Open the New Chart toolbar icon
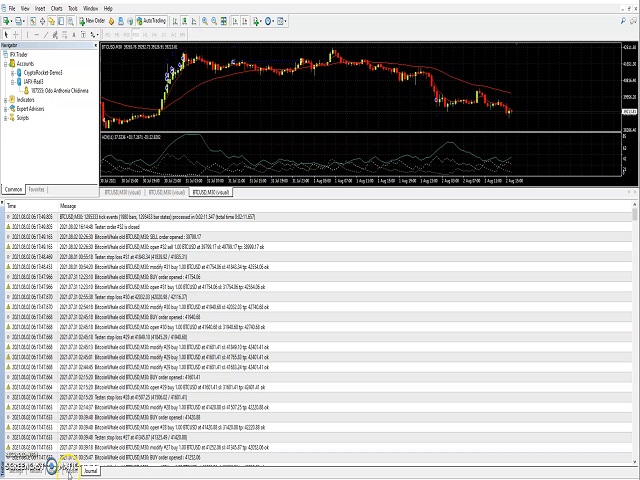Screen dimensions: 640x480 [7, 21]
